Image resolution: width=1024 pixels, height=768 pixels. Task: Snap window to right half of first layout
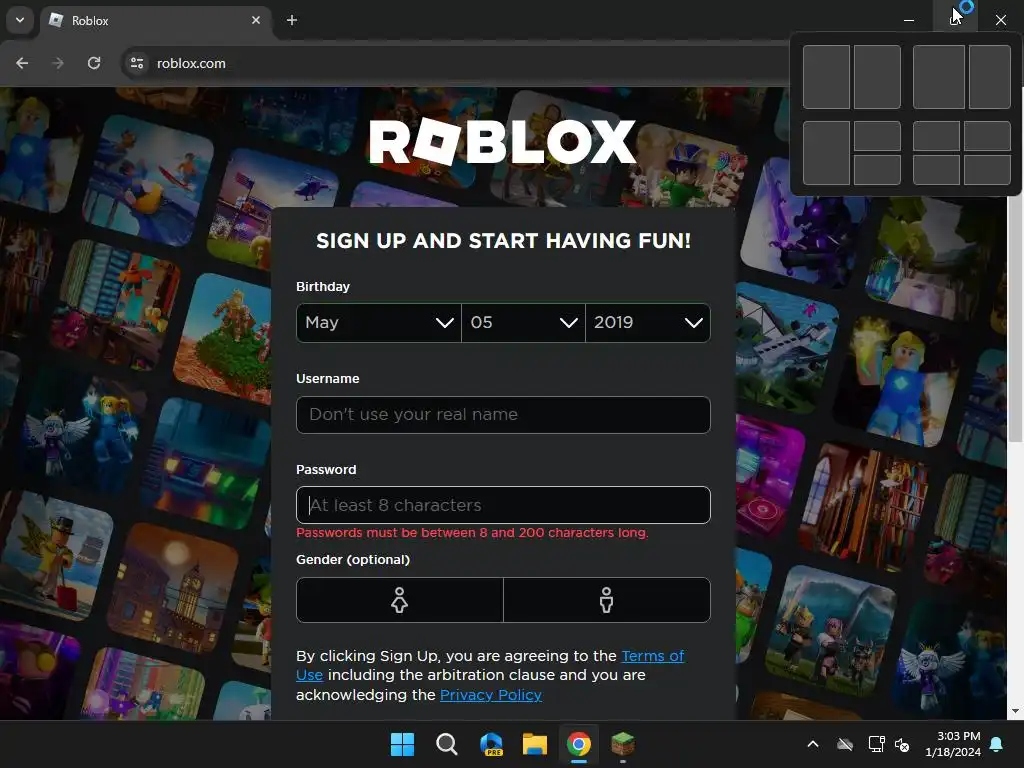[x=877, y=77]
